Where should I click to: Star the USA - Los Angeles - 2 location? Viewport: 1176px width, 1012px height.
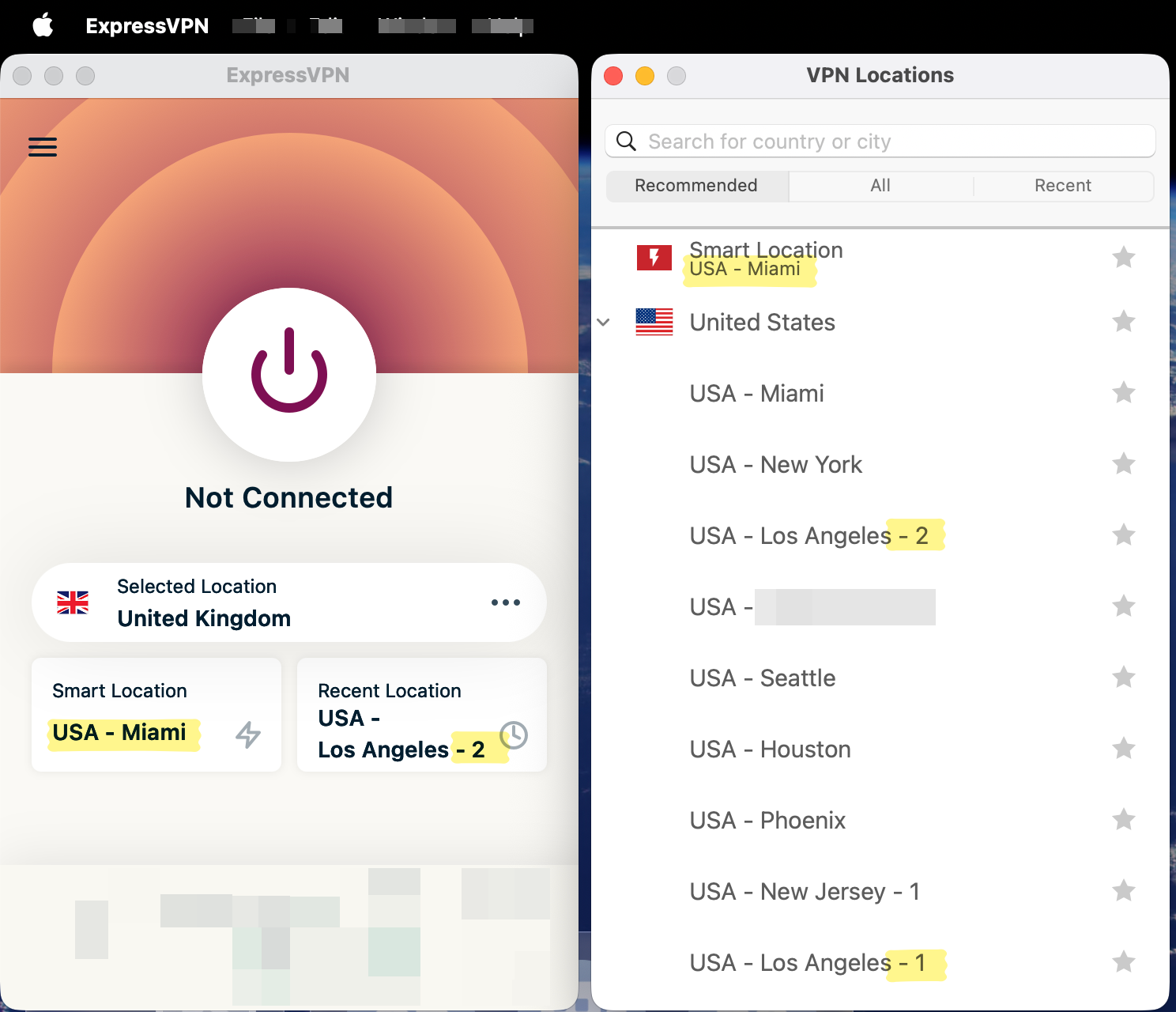pyautogui.click(x=1124, y=535)
